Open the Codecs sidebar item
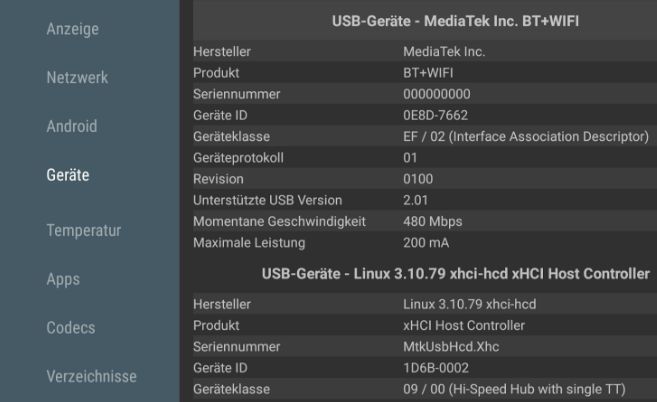 coord(71,327)
